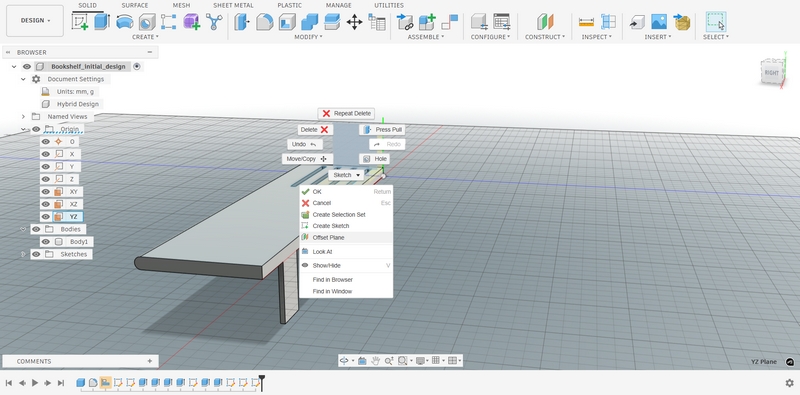The image size is (800, 395).
Task: Select the Create Sketch toolbar icon
Action: click(80, 22)
